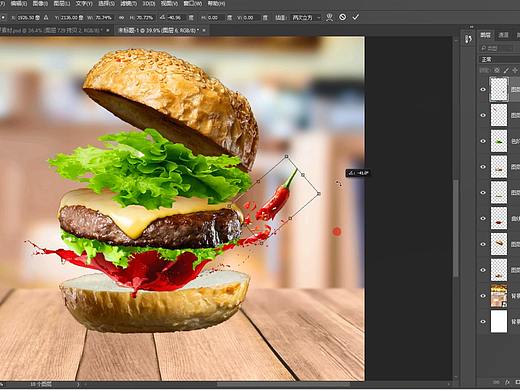Switch to the 通道 panel tab

click(x=503, y=35)
